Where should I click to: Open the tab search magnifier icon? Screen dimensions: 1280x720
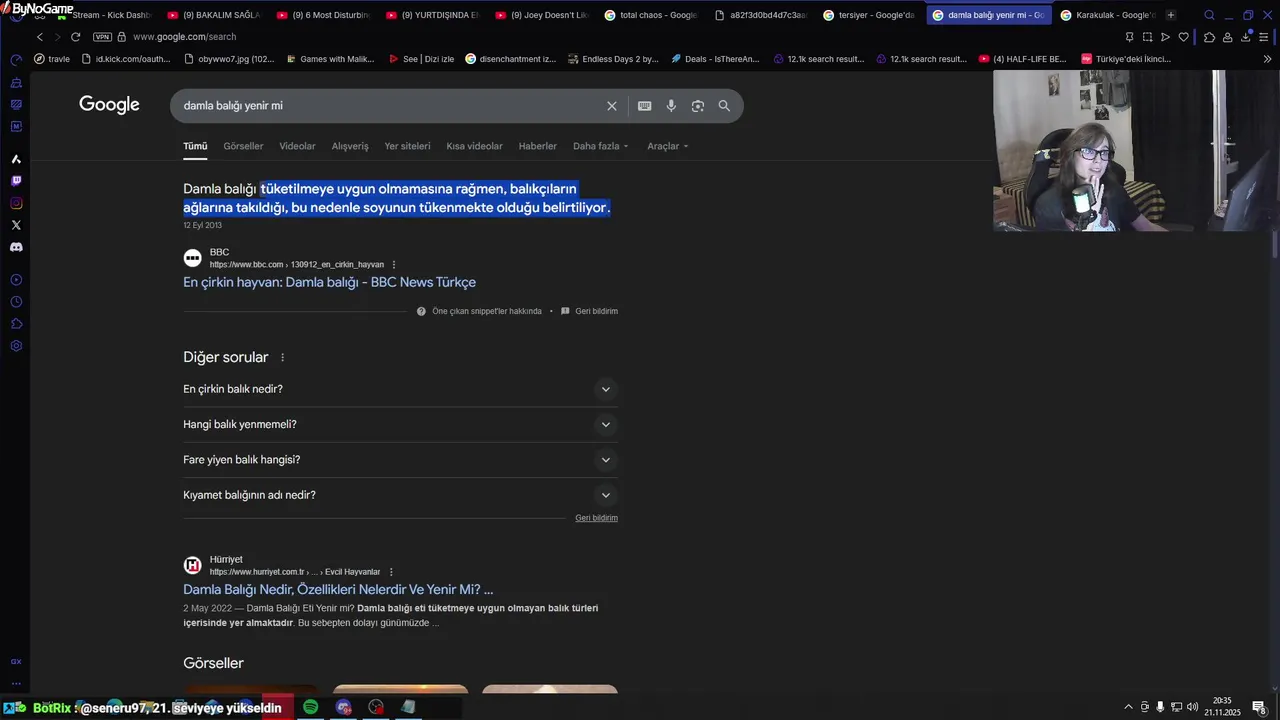pos(1209,15)
